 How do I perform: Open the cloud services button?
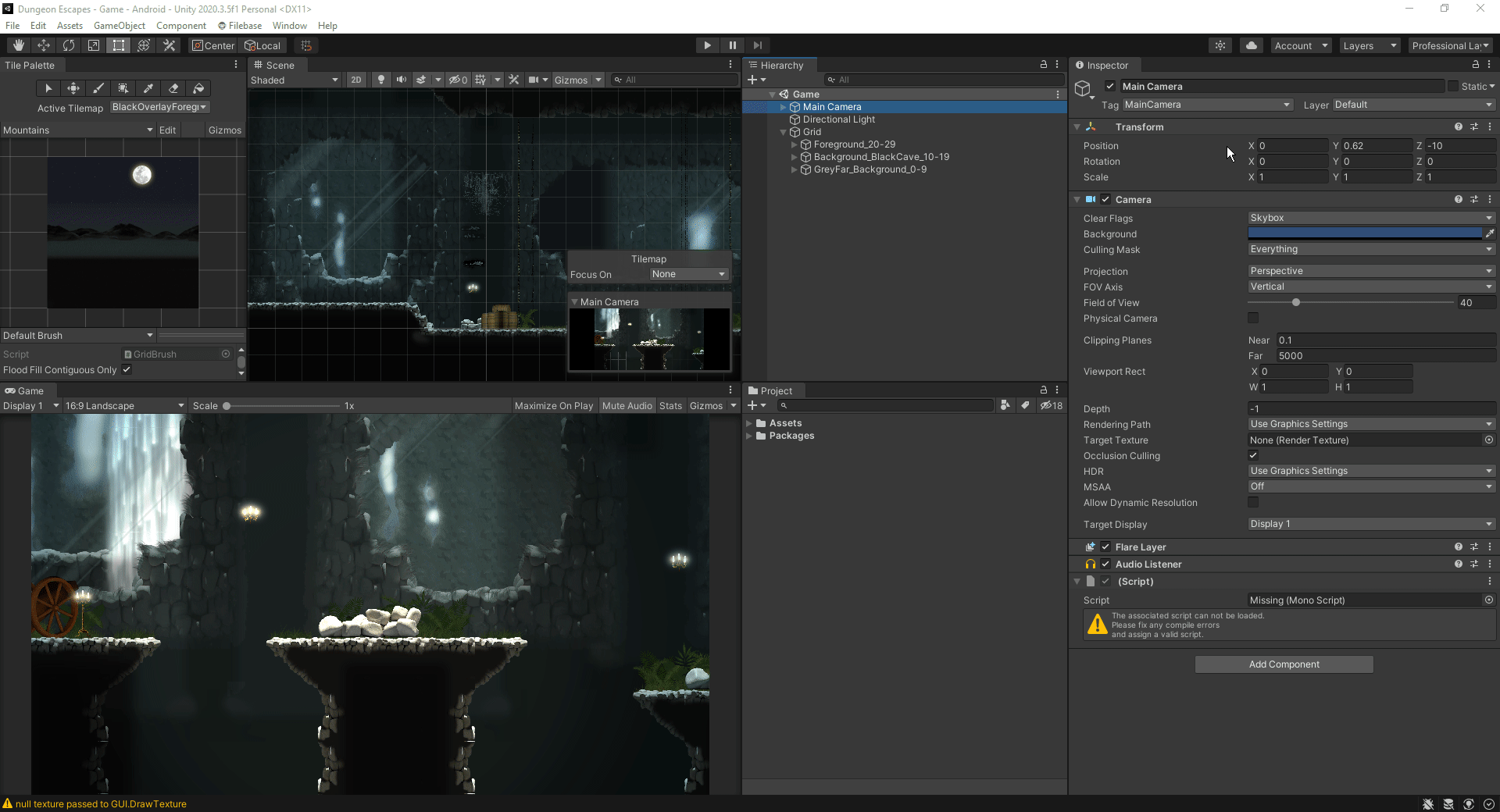tap(1252, 45)
